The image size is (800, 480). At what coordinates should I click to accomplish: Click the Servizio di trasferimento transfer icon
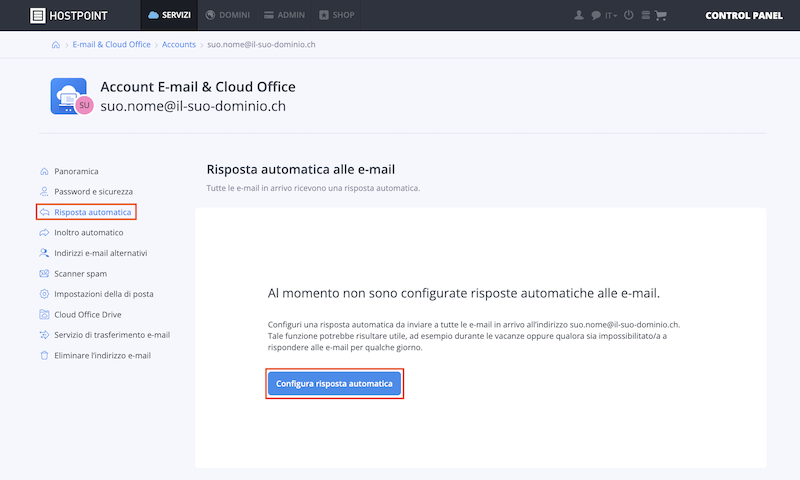click(44, 335)
